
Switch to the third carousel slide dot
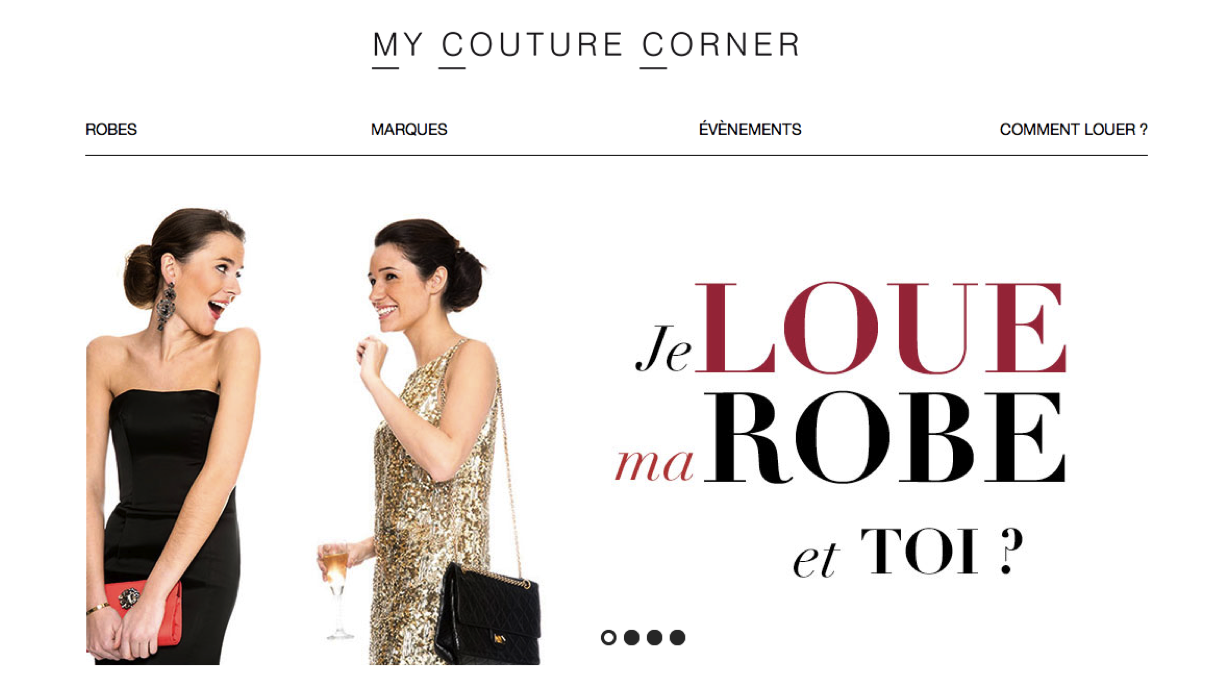point(654,637)
